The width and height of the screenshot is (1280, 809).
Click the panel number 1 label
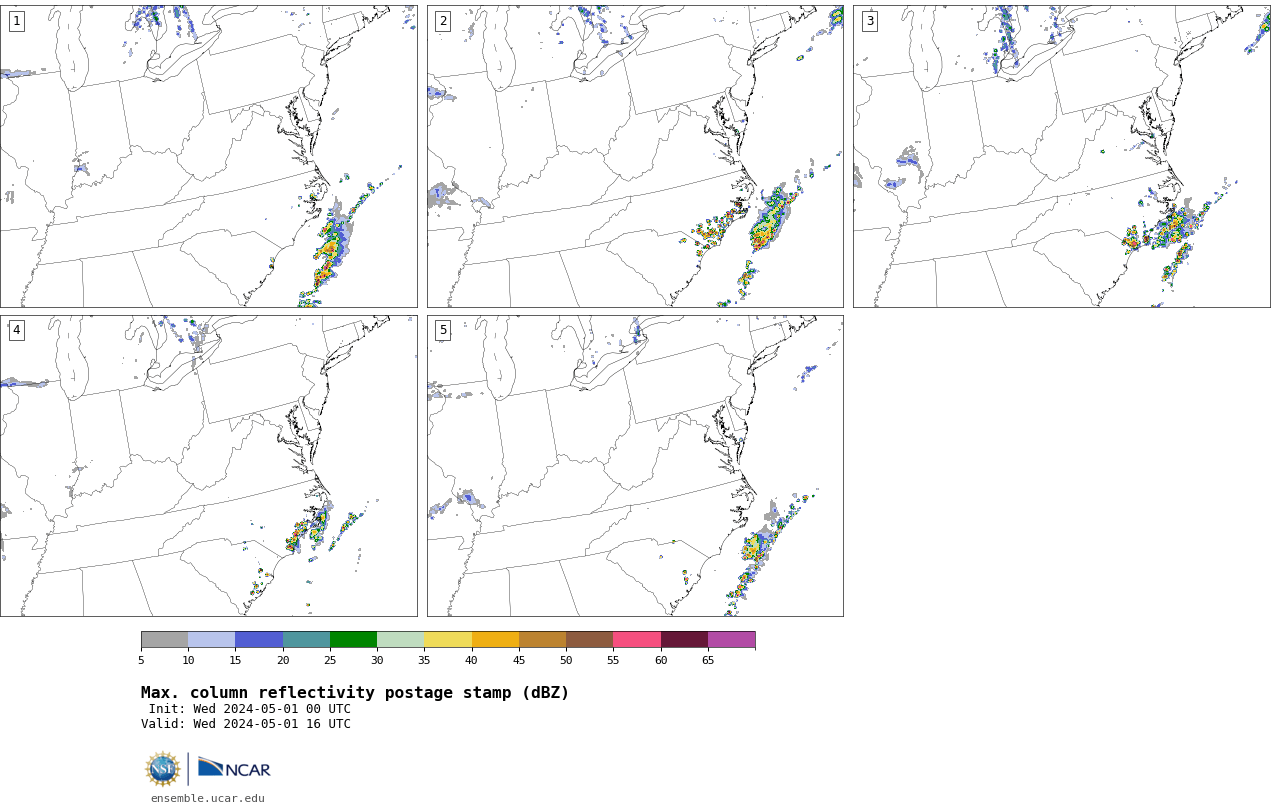pyautogui.click(x=16, y=21)
